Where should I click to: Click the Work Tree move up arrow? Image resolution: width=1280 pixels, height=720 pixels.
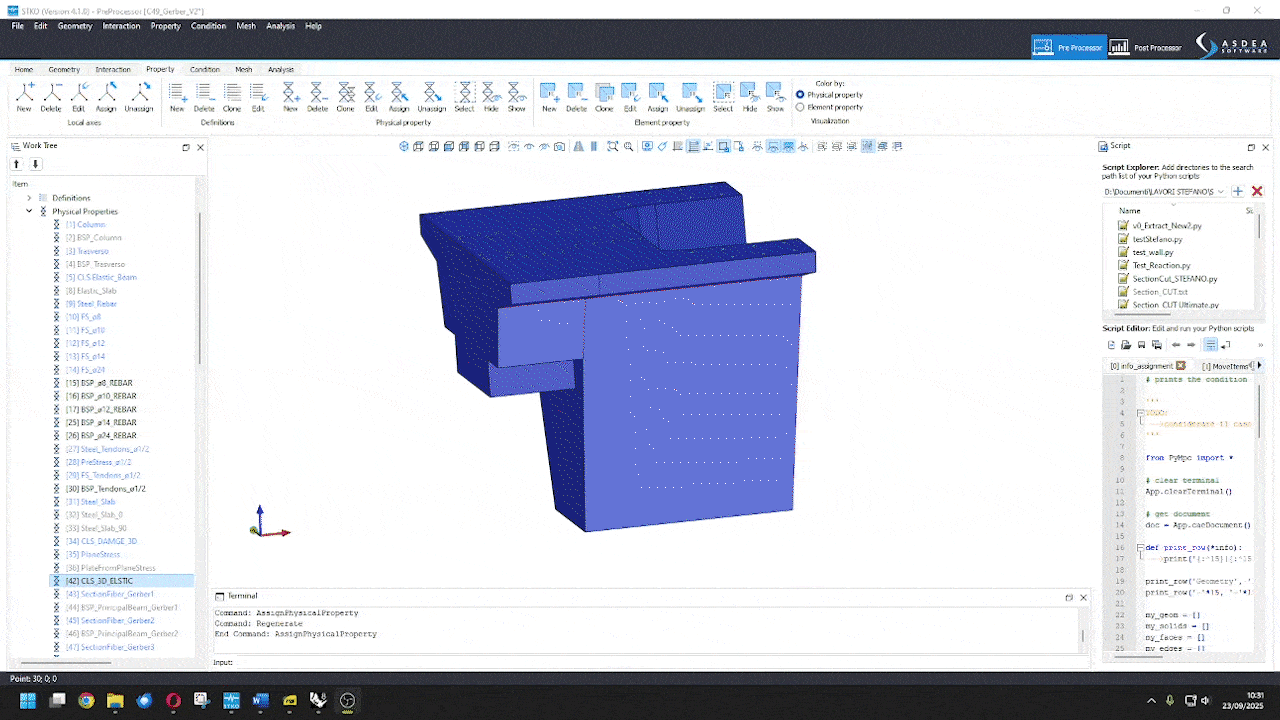[17, 164]
